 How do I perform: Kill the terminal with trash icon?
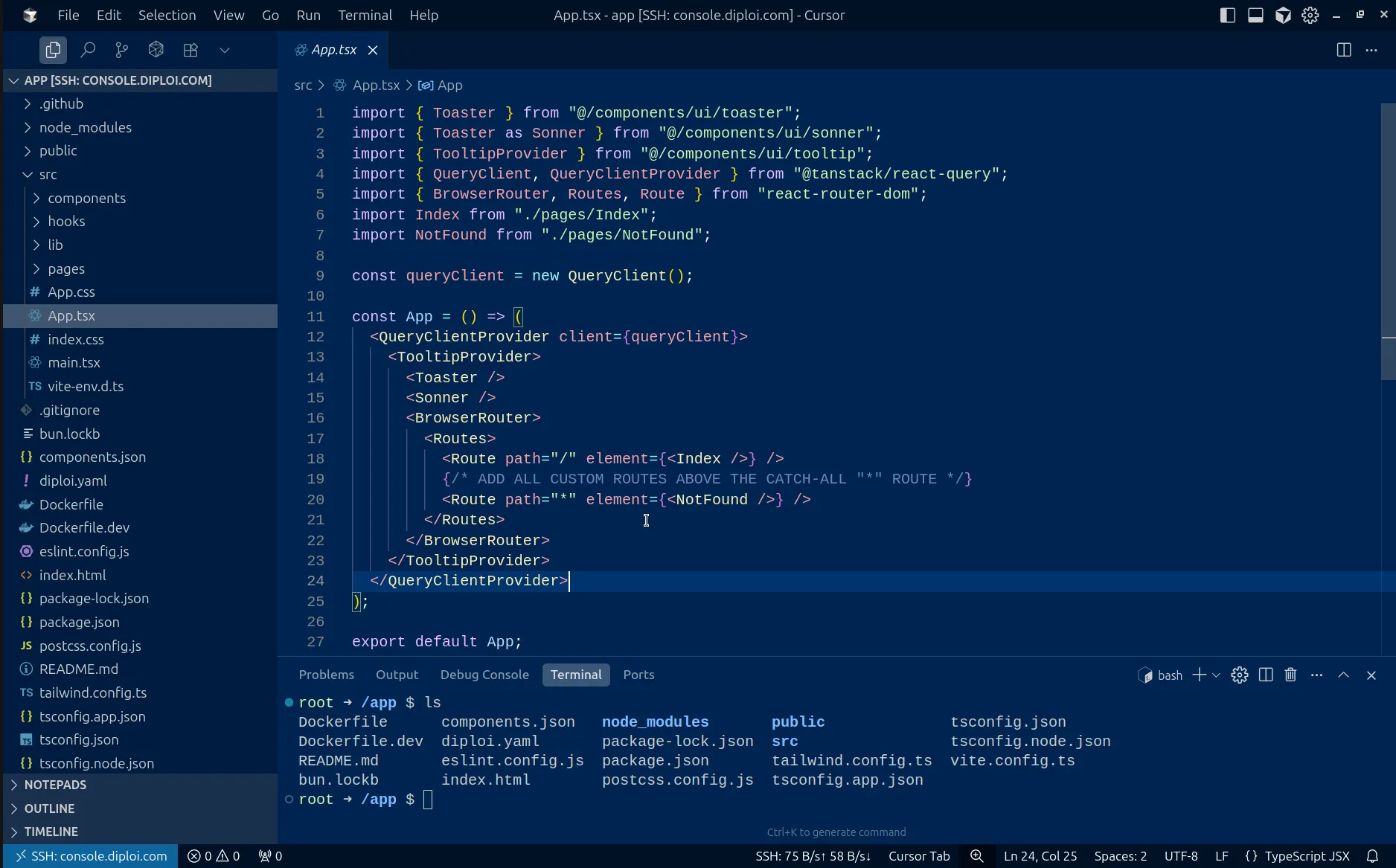pyautogui.click(x=1290, y=675)
